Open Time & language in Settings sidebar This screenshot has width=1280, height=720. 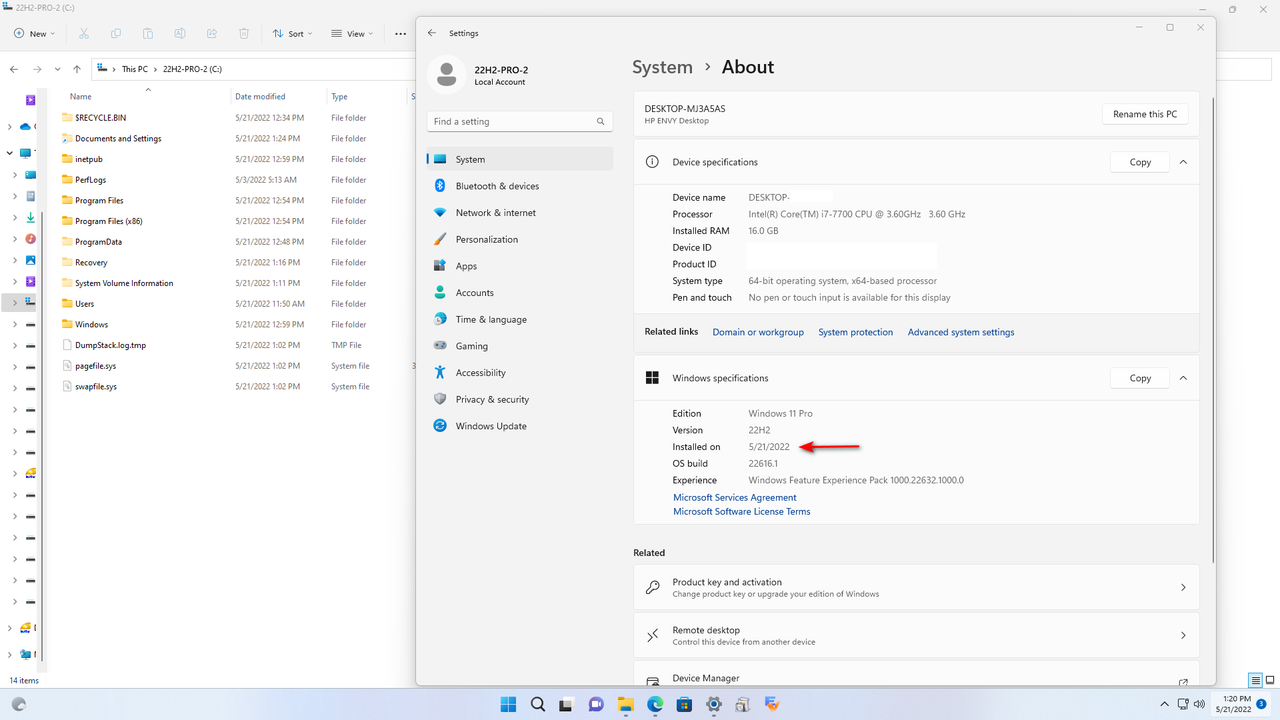[x=520, y=319]
